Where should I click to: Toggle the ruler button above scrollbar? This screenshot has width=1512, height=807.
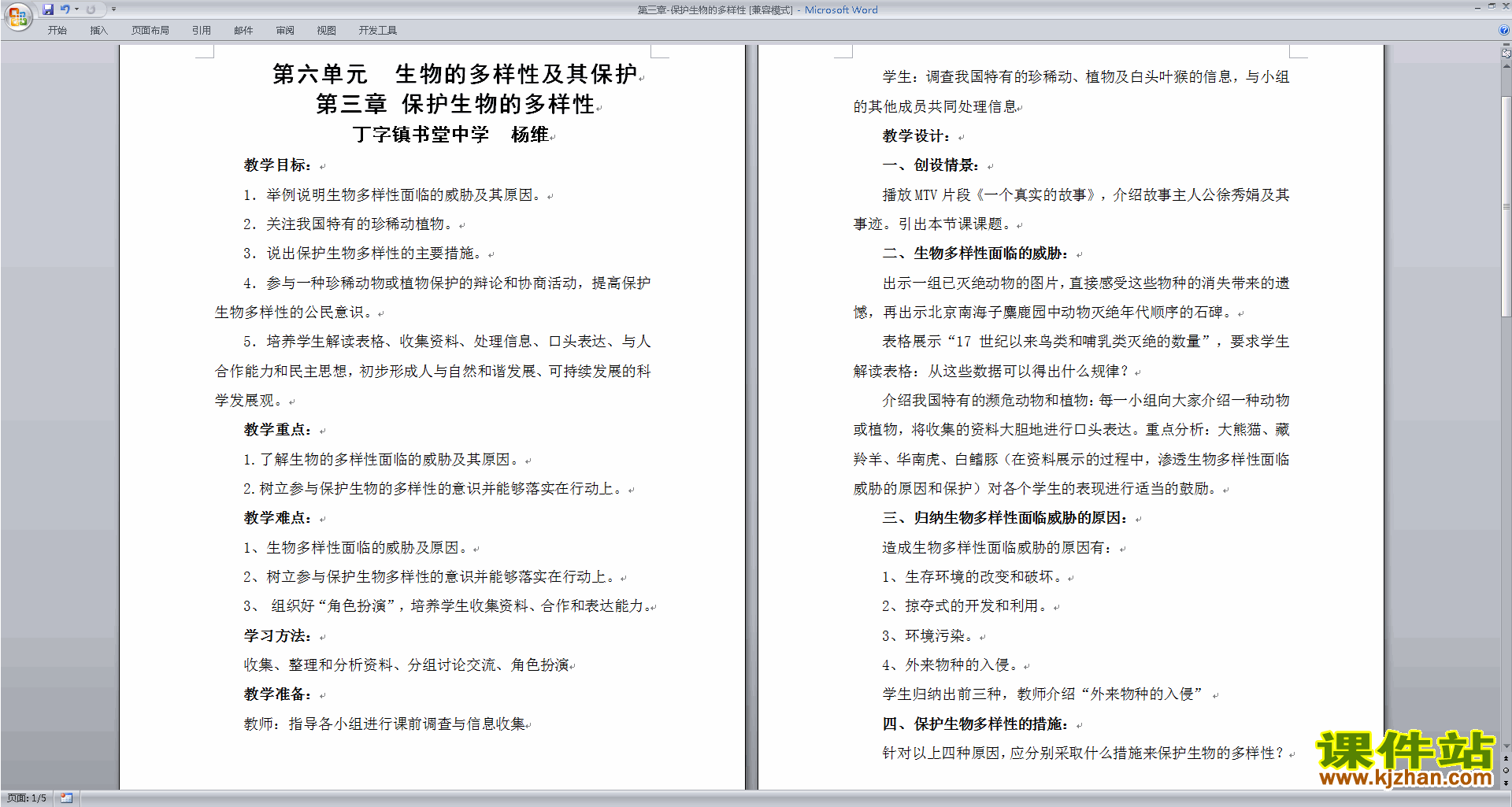(1506, 54)
